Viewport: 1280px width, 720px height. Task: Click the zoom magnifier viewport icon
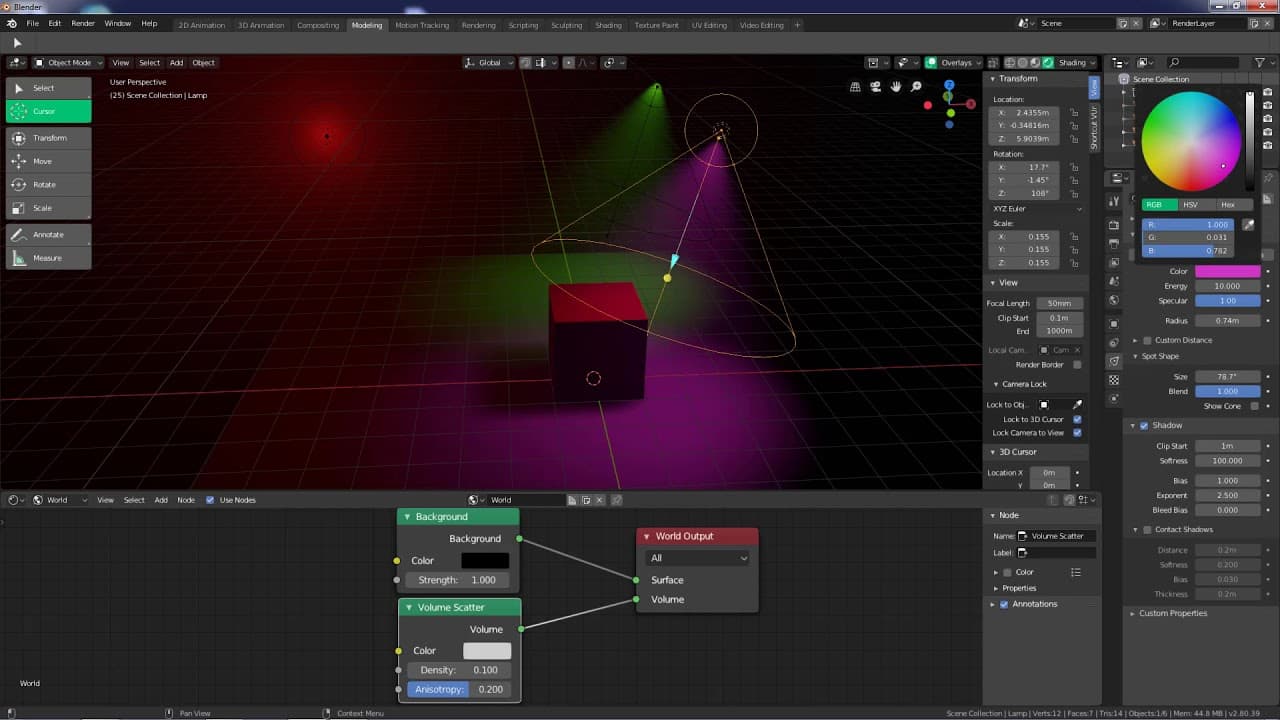pyautogui.click(x=916, y=87)
